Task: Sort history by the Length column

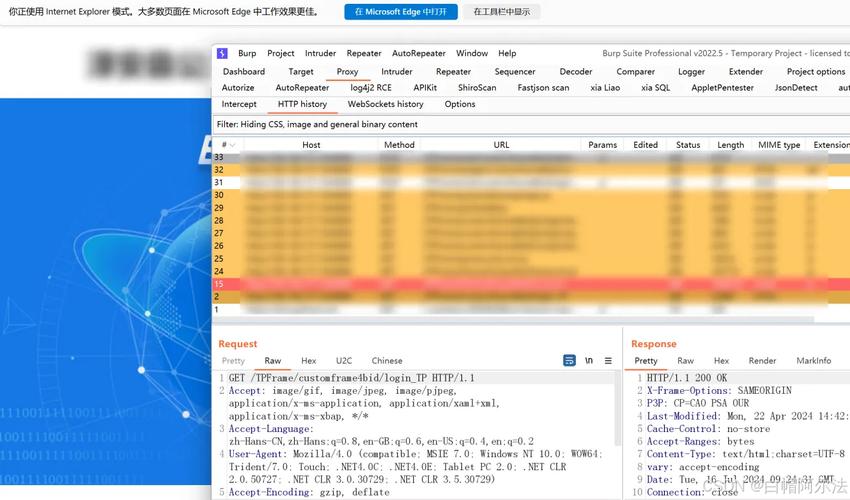Action: (x=730, y=145)
